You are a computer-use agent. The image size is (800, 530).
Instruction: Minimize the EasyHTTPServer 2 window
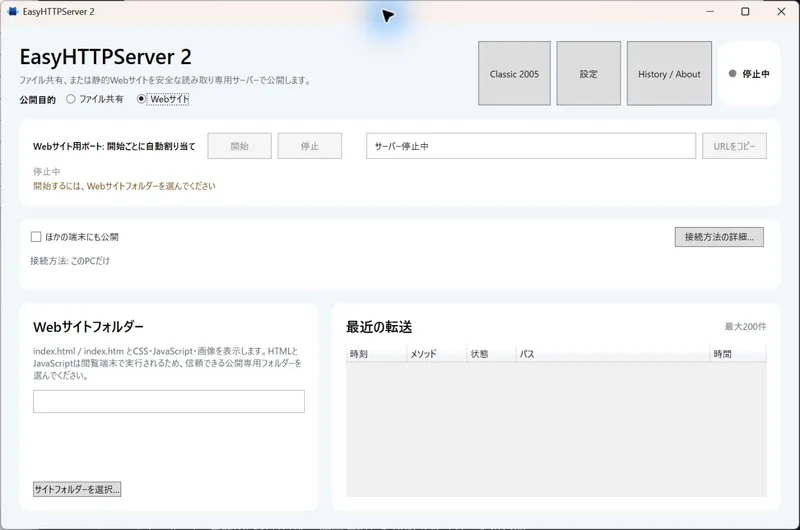point(710,11)
